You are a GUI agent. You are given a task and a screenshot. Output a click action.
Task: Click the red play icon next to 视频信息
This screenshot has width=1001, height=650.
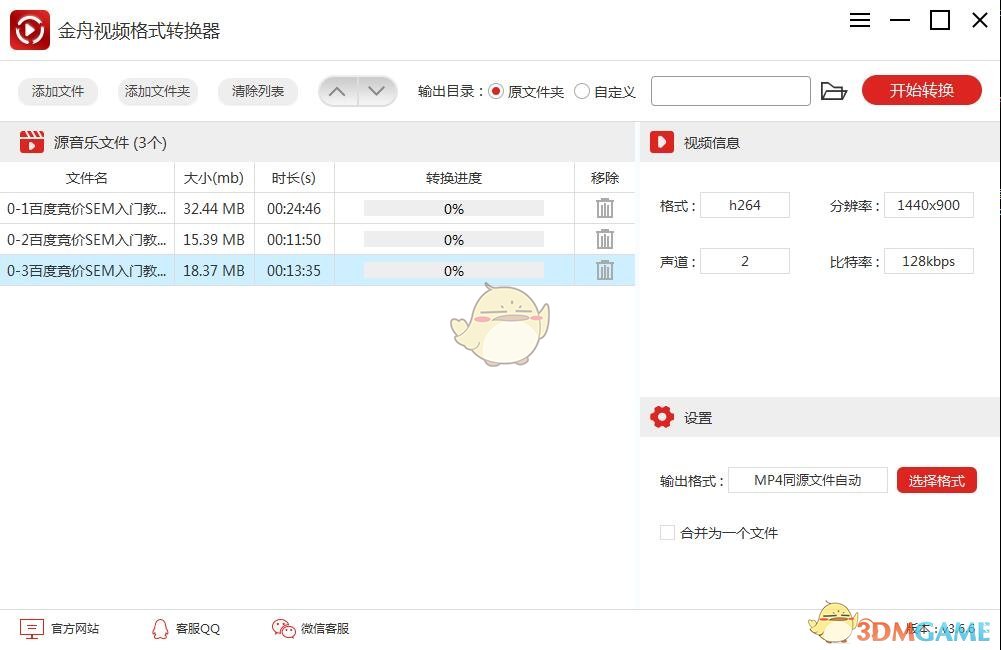(662, 141)
